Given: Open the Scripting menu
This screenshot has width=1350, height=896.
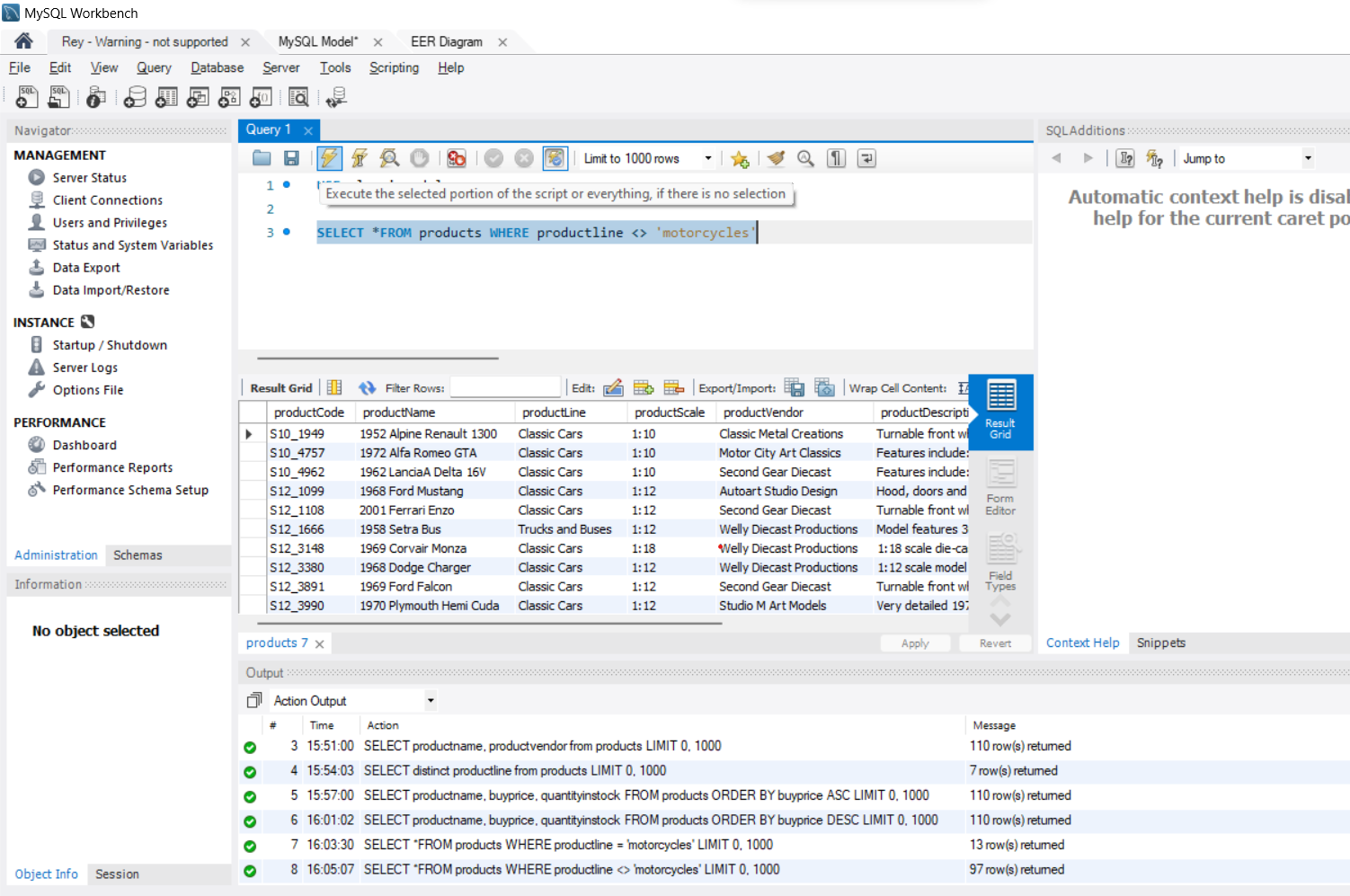Looking at the screenshot, I should click(394, 67).
